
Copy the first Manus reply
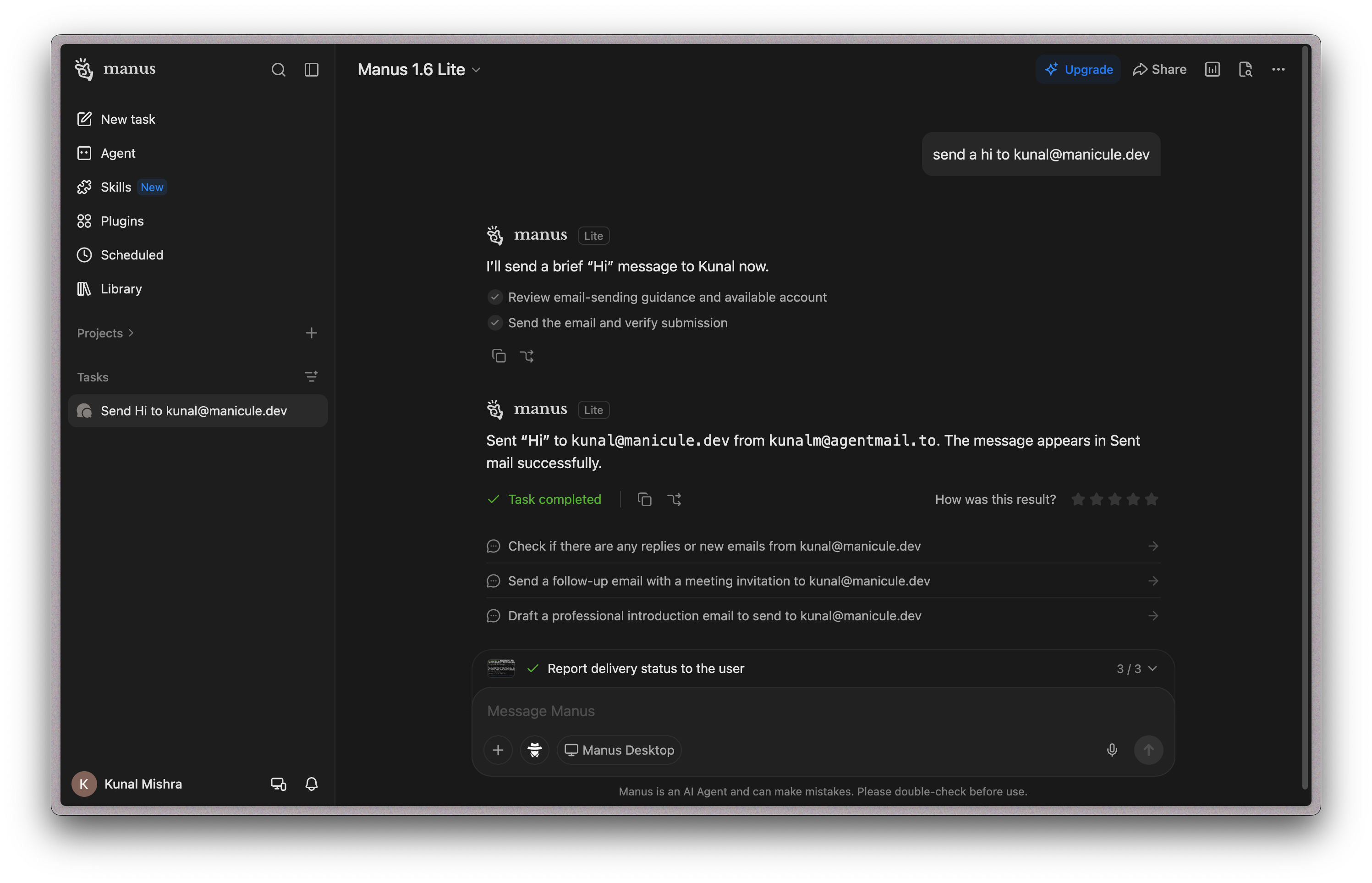[499, 356]
